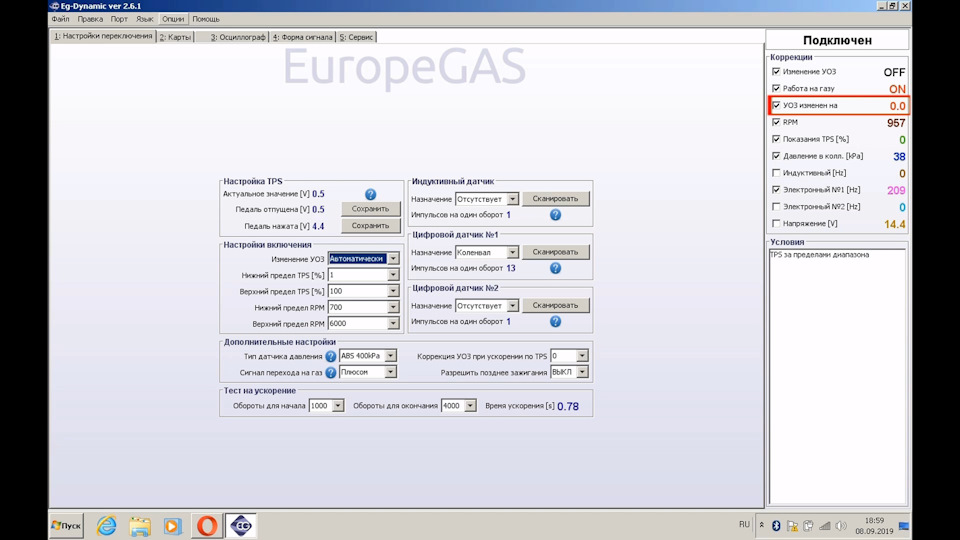This screenshot has width=960, height=540.
Task: Switch to Карты tab
Action: (175, 37)
